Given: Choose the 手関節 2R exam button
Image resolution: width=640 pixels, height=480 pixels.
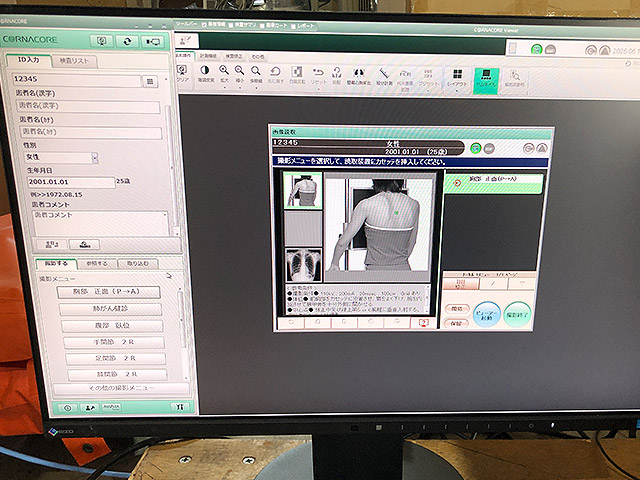Looking at the screenshot, I should pyautogui.click(x=114, y=342).
